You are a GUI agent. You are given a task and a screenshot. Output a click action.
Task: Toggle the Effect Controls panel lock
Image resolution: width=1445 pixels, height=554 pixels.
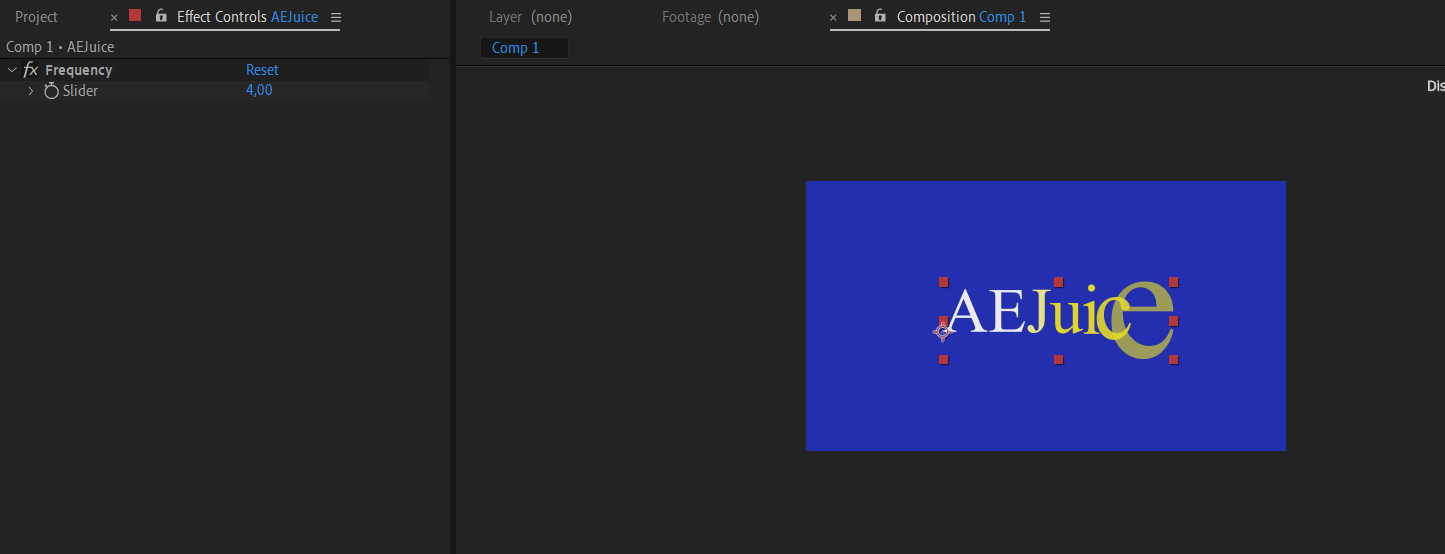pos(161,16)
